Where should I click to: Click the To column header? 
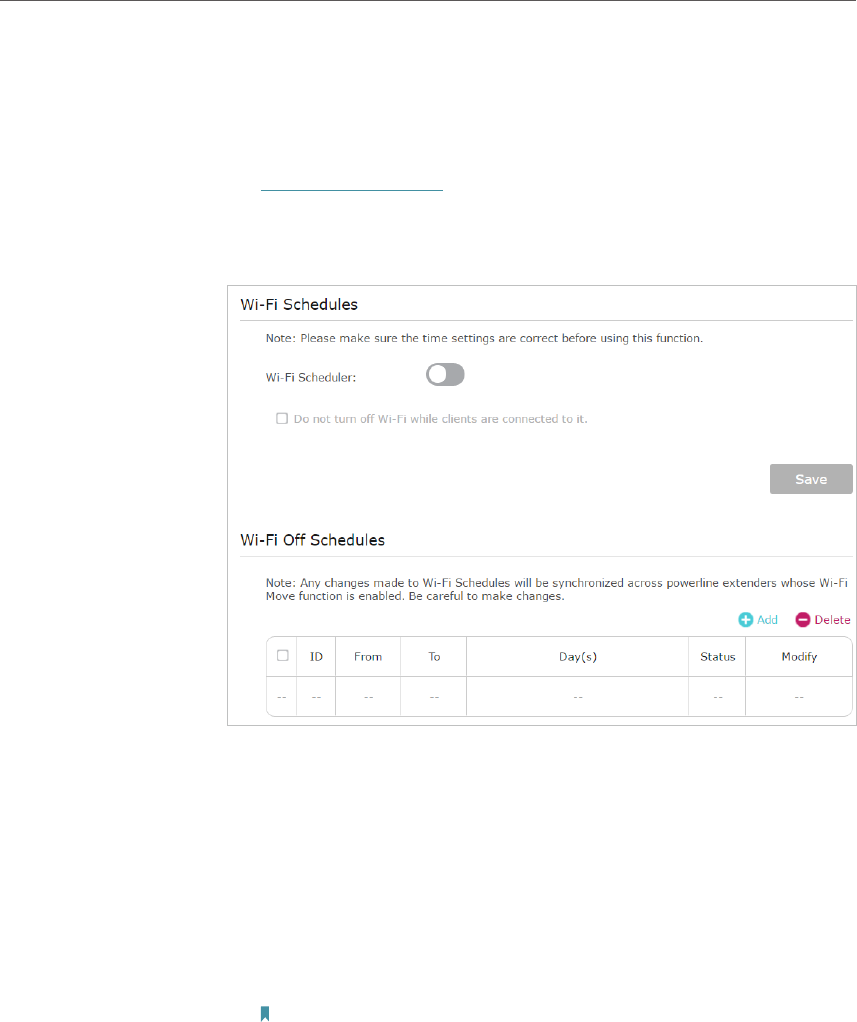point(434,657)
